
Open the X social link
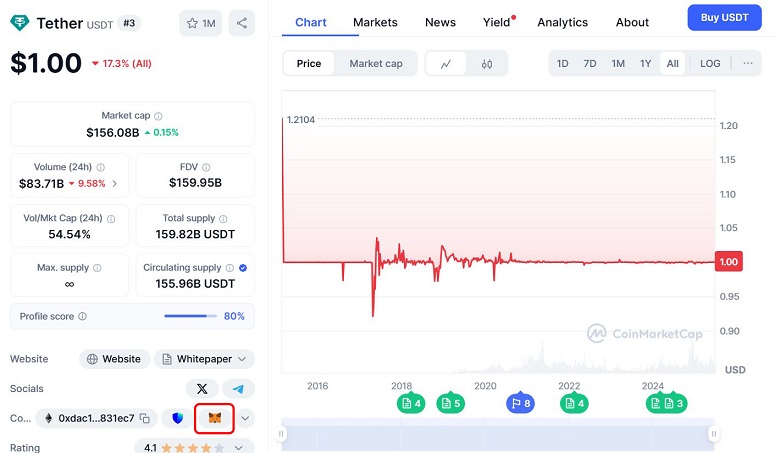[202, 389]
